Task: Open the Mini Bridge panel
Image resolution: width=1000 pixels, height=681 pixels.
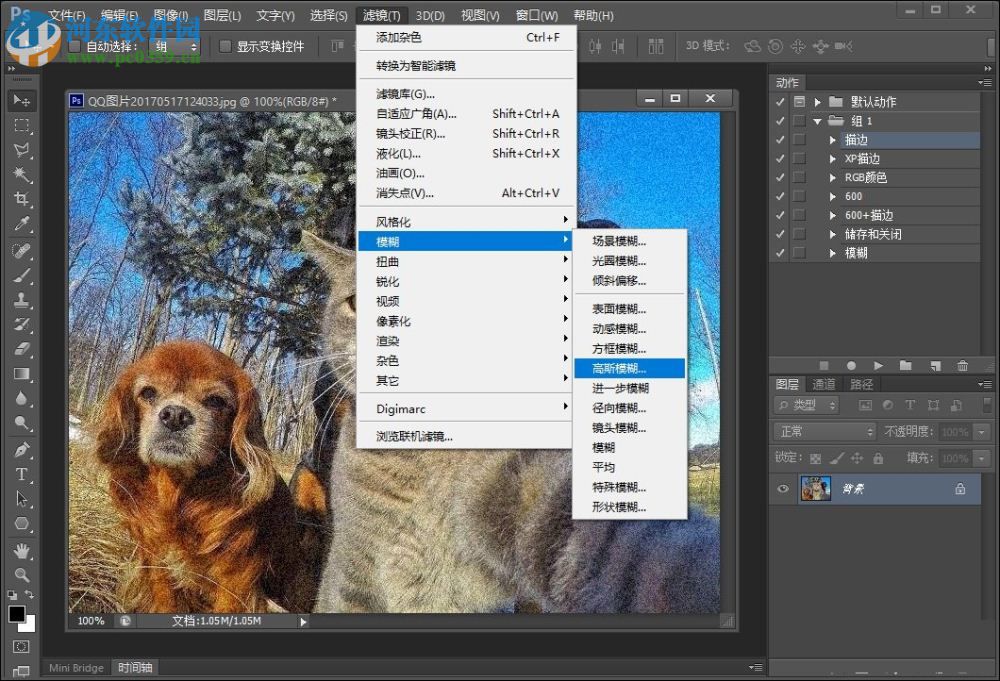Action: [x=76, y=667]
